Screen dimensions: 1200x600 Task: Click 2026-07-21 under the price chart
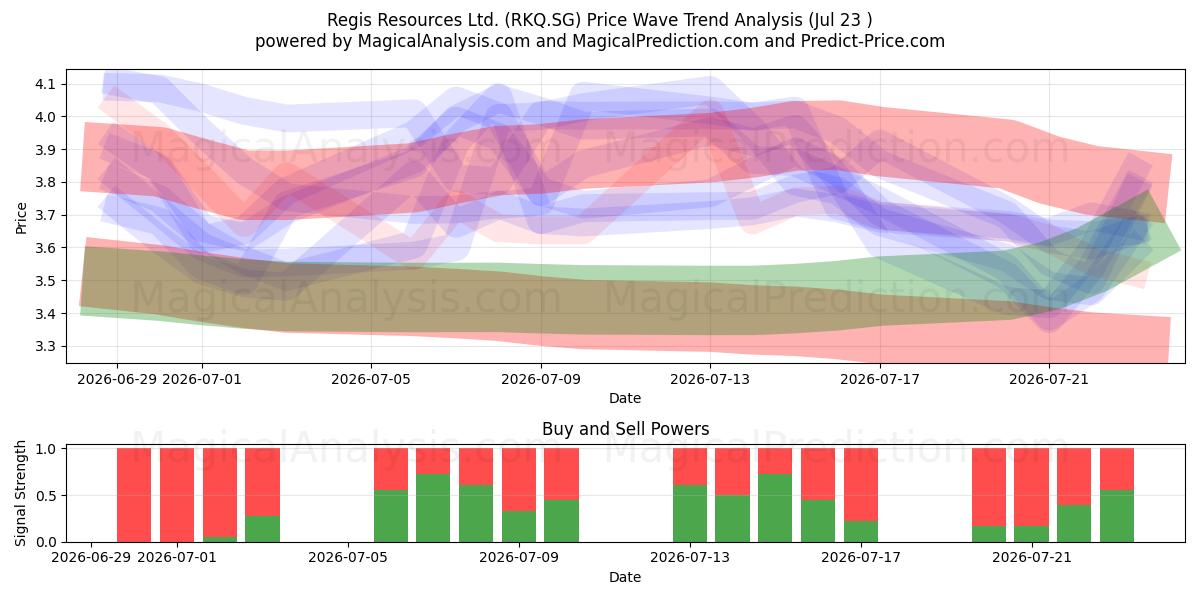click(1049, 379)
